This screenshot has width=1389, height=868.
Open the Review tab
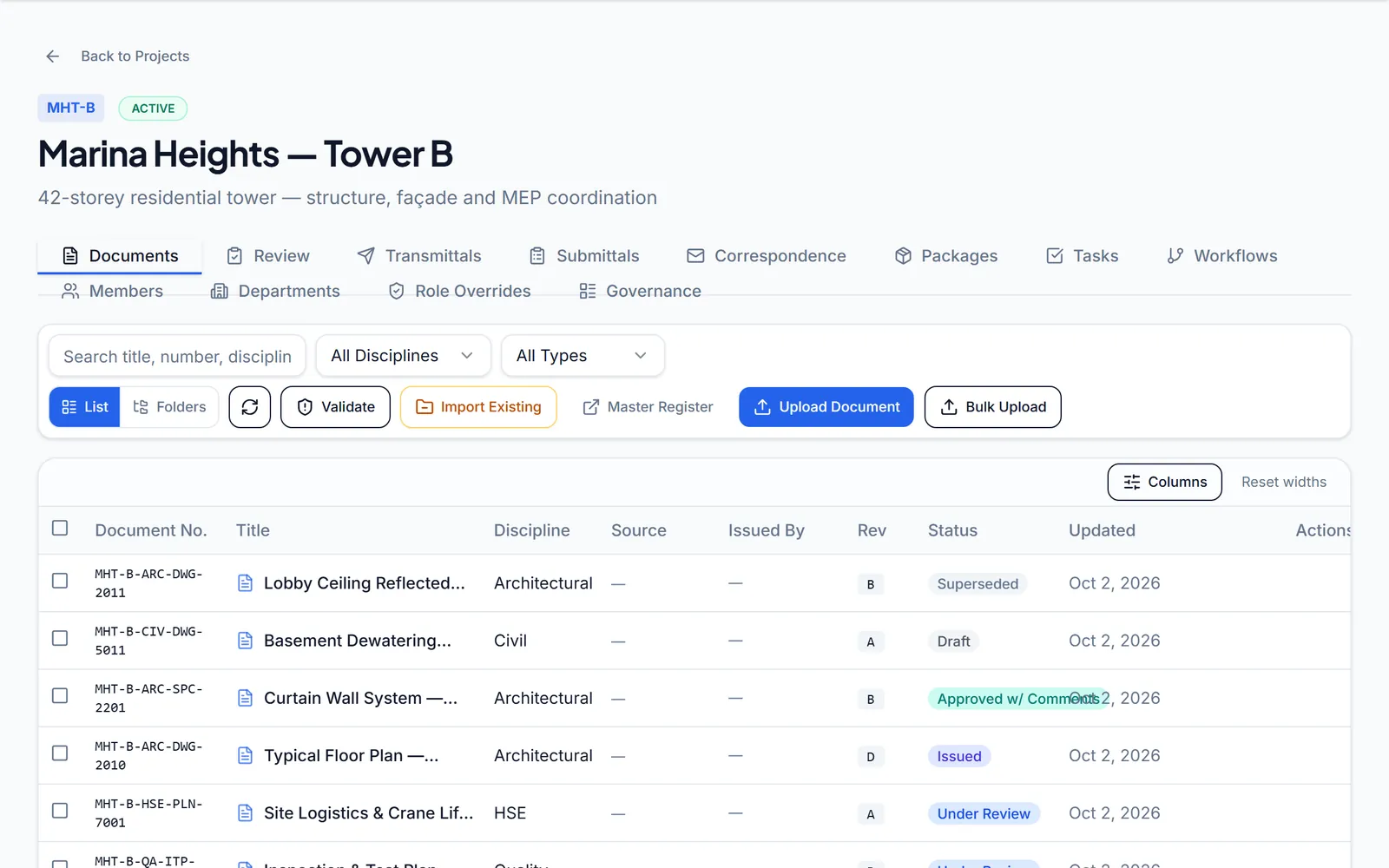coord(268,256)
